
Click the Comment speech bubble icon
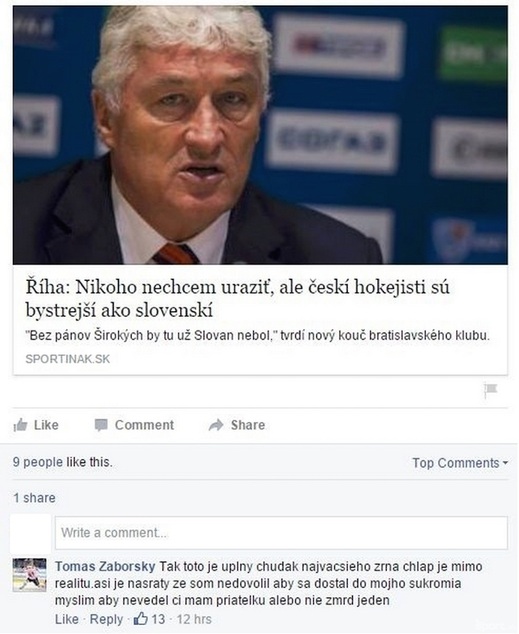[x=101, y=425]
